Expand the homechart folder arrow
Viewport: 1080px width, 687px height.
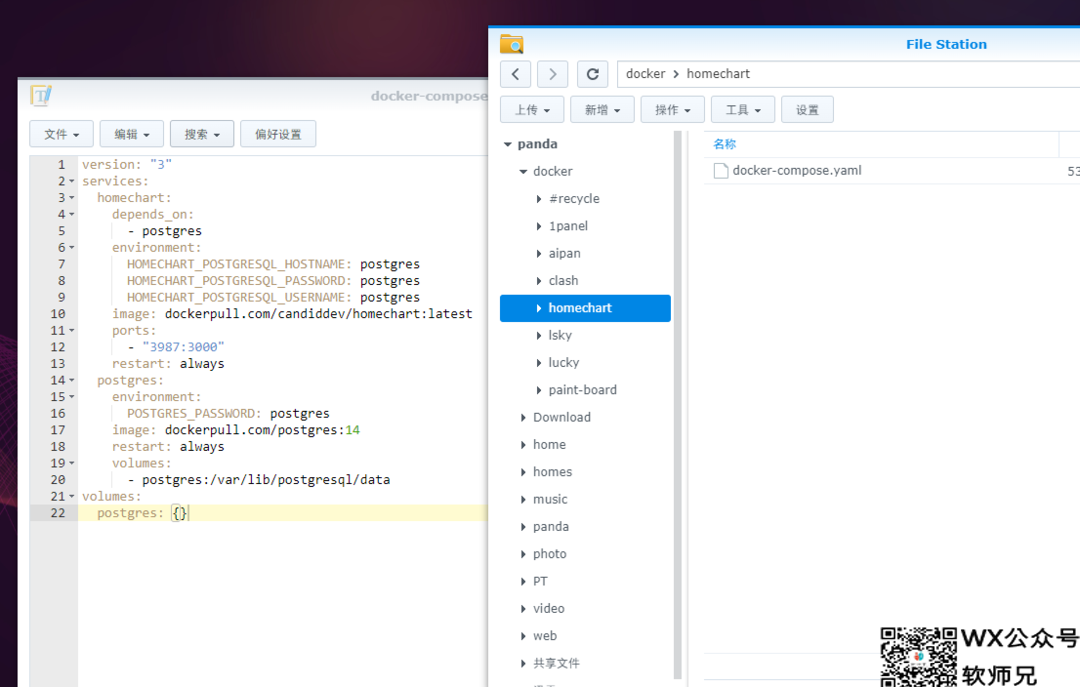[x=539, y=308]
